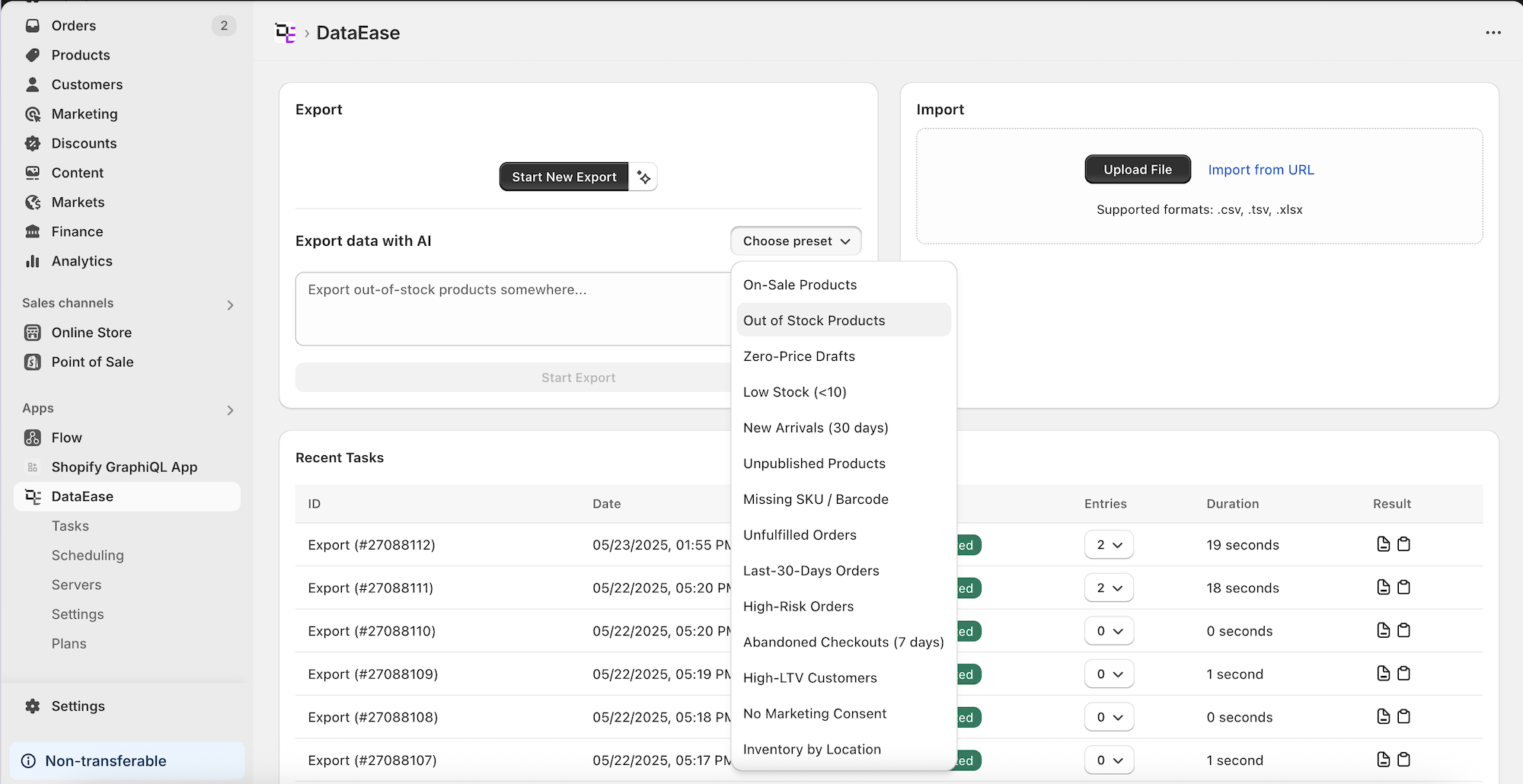1523x784 pixels.
Task: Open the Content image icon
Action: (33, 173)
